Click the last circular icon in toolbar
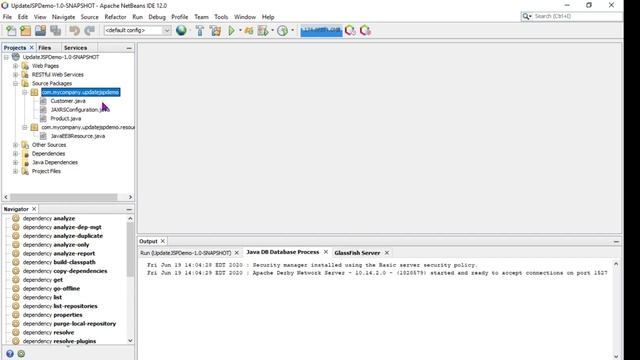This screenshot has height=360, width=640. point(365,31)
